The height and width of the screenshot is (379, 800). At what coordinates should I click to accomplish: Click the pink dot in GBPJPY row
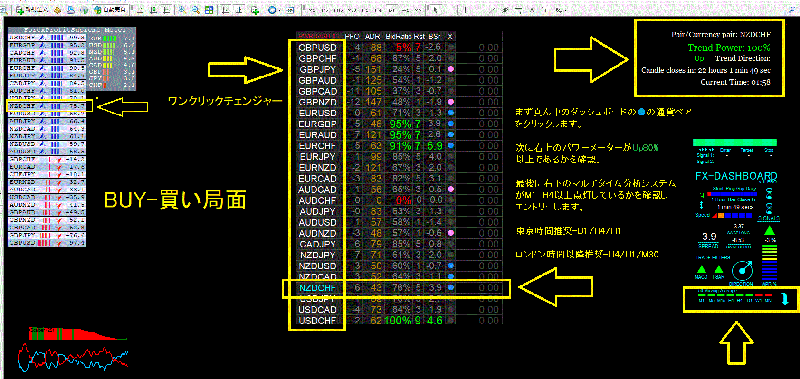point(451,69)
